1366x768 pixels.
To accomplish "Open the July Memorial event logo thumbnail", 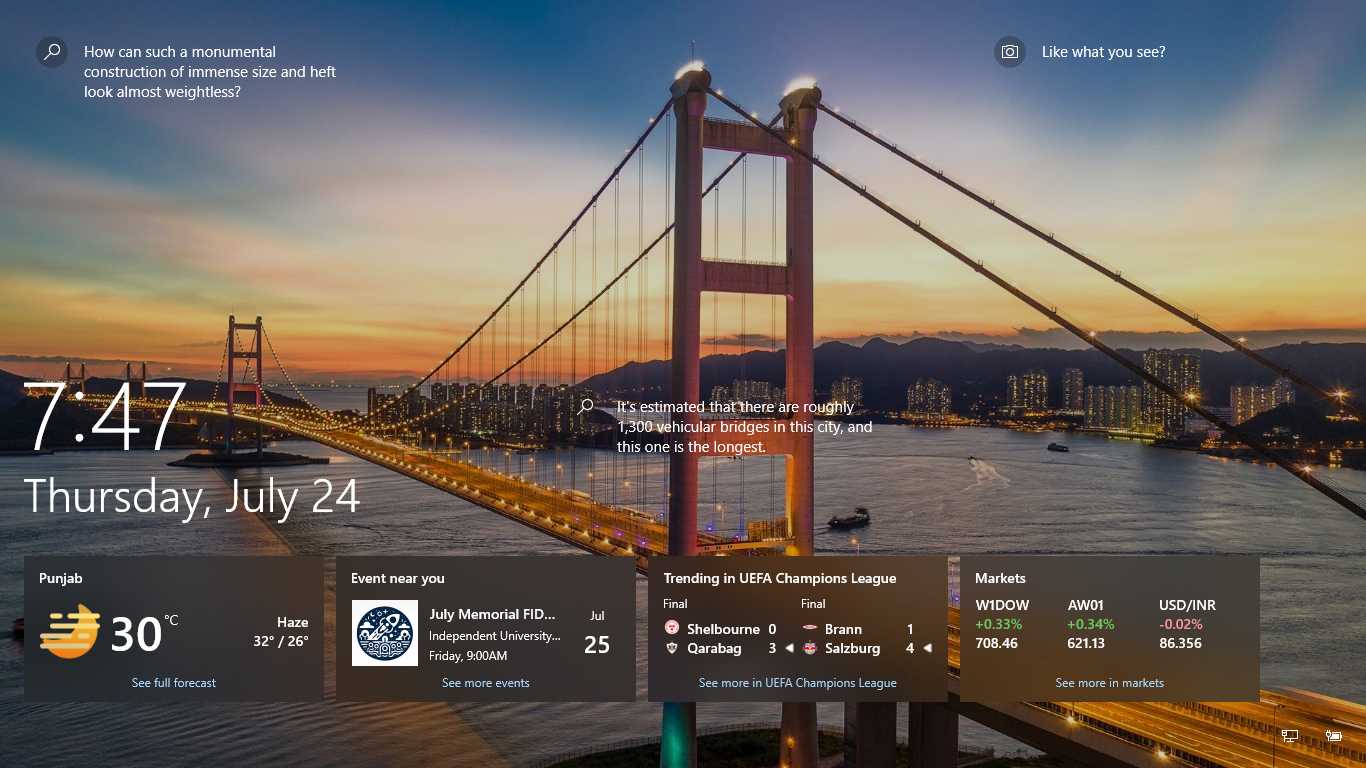I will [x=385, y=633].
